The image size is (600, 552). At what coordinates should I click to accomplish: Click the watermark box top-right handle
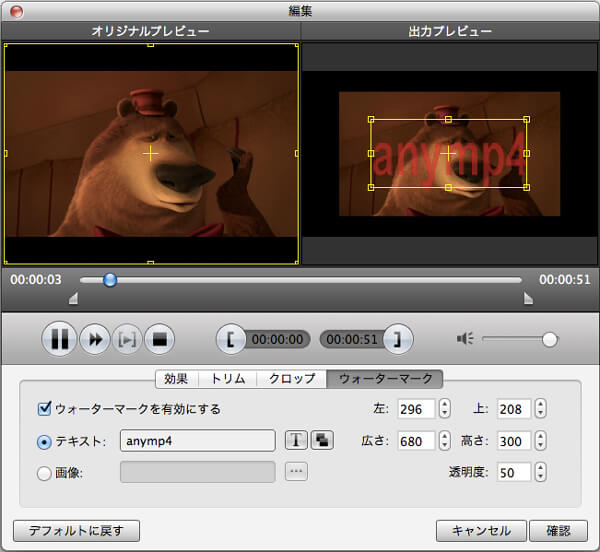(x=527, y=120)
